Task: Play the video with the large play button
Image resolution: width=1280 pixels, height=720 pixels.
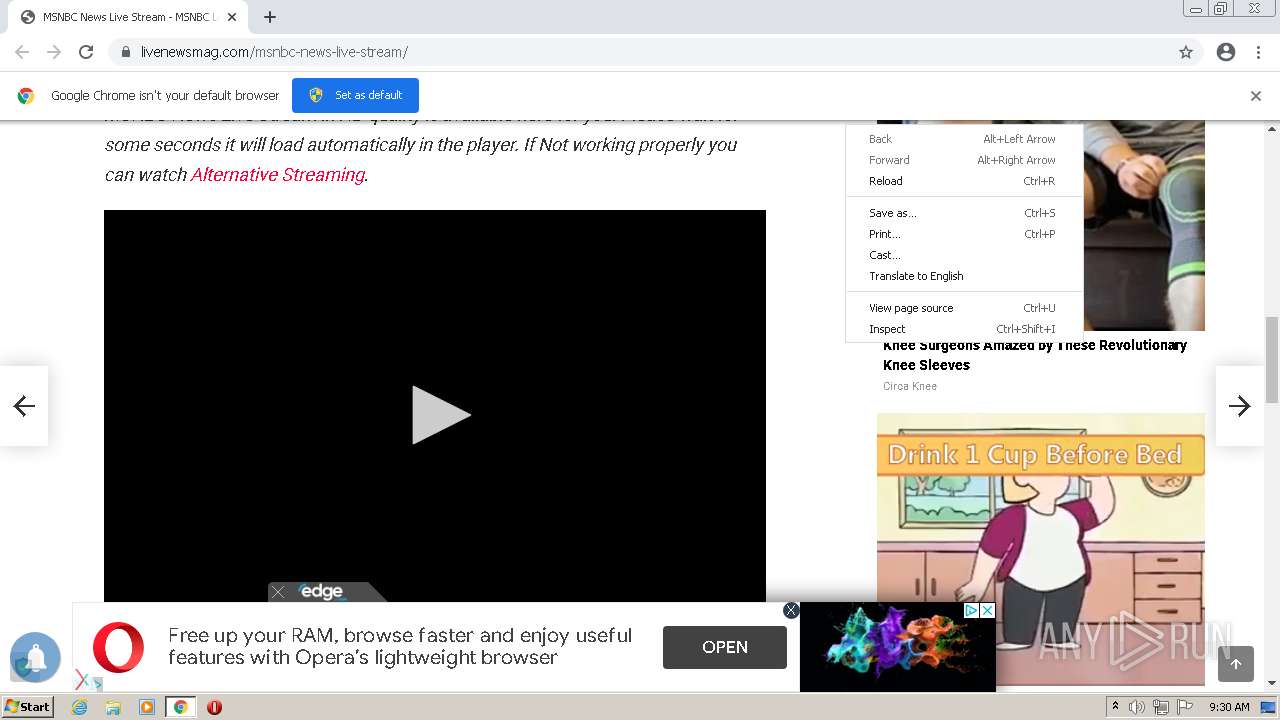Action: [441, 414]
